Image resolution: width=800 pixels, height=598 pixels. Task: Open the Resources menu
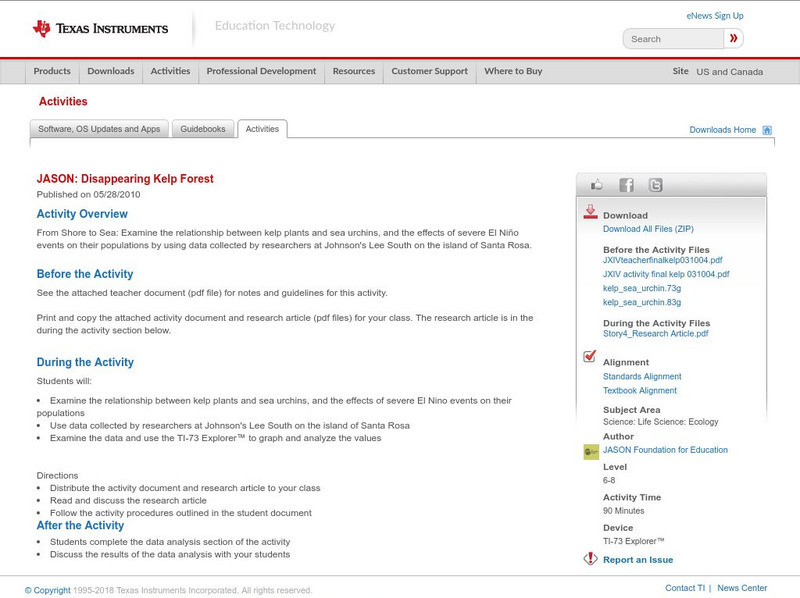(x=354, y=71)
